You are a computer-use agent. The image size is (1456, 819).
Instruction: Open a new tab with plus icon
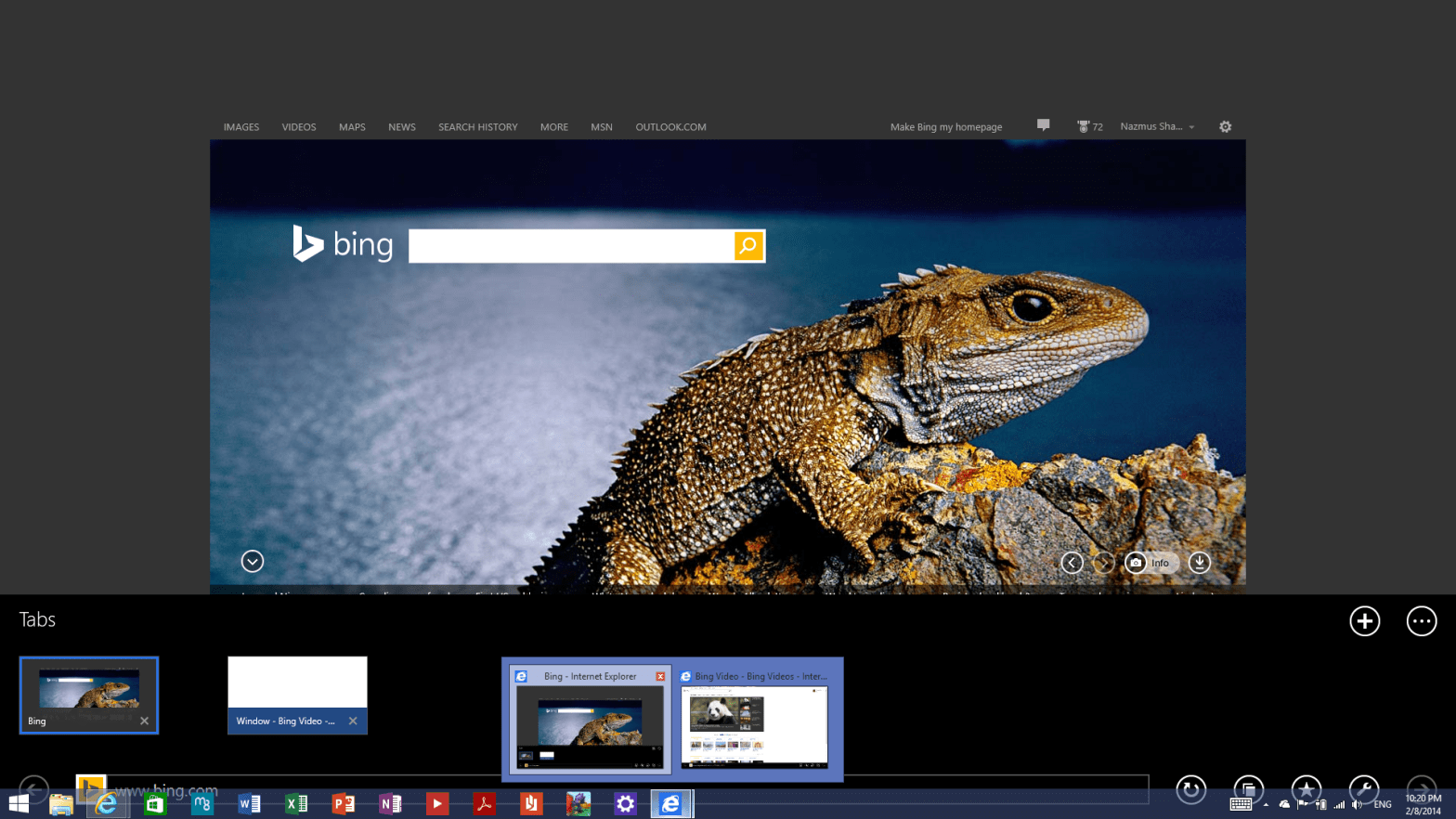tap(1364, 621)
